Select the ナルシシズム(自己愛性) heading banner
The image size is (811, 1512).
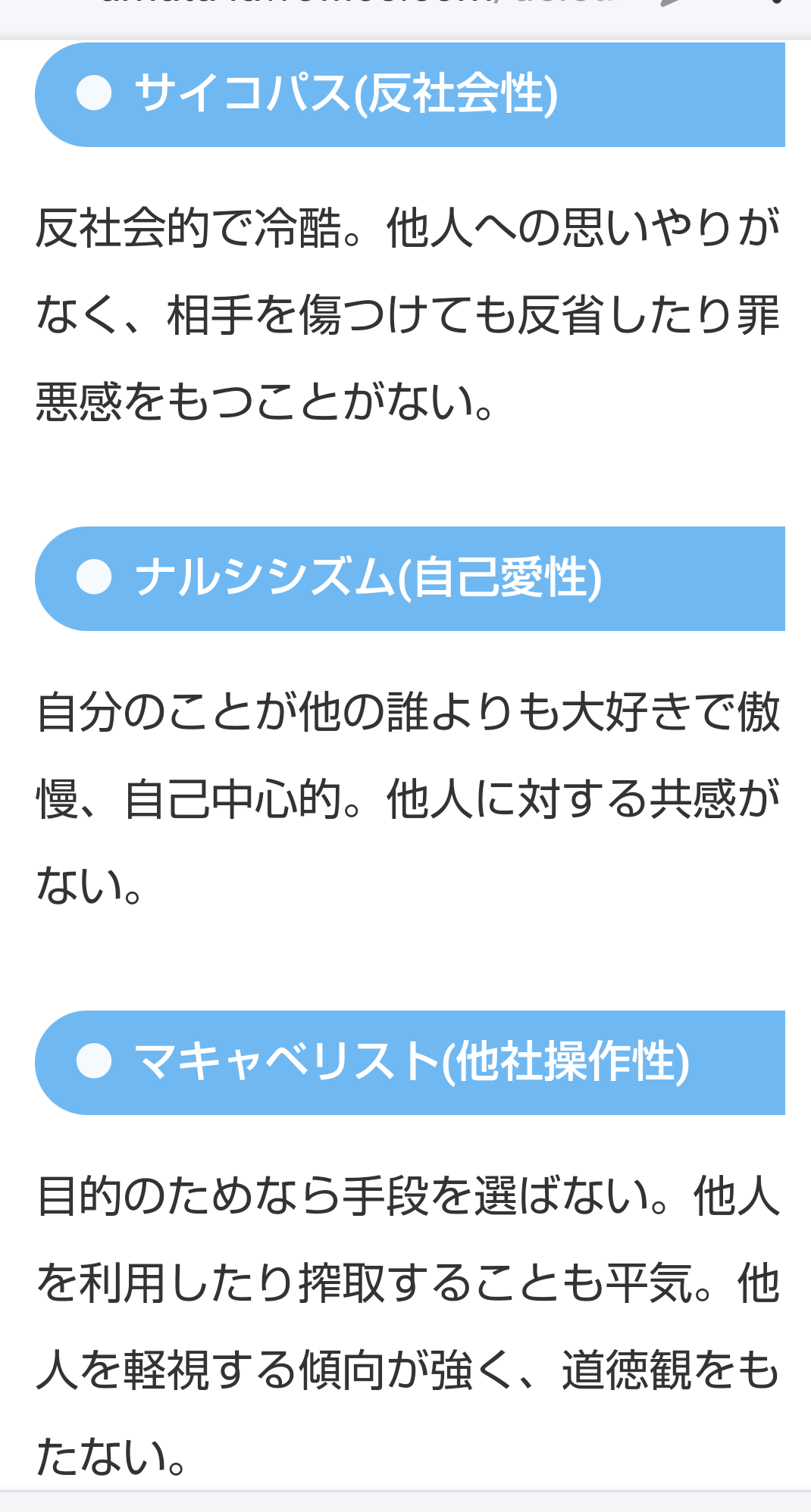point(410,579)
